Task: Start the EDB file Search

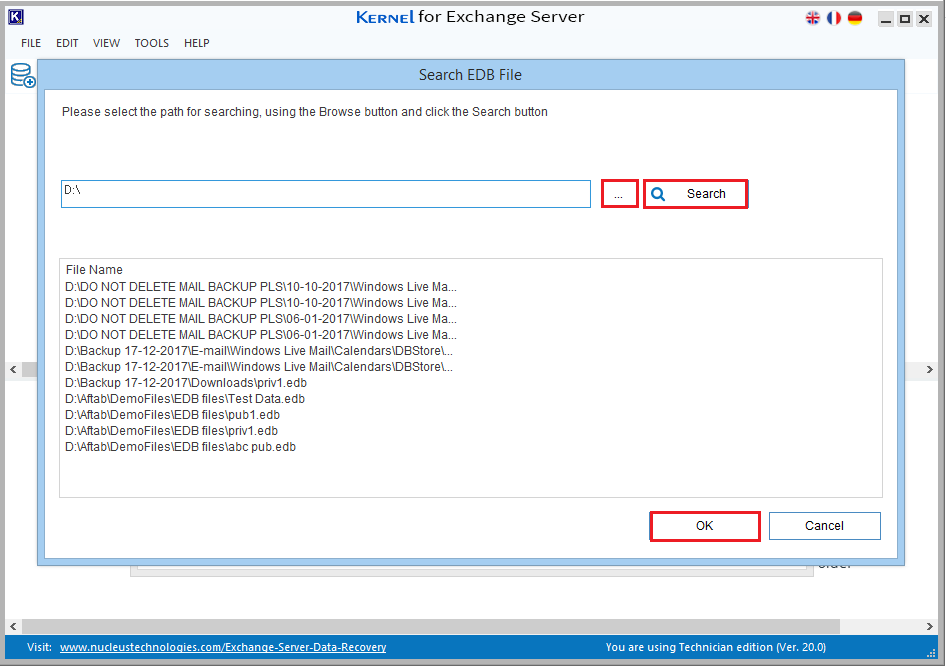Action: (x=696, y=194)
